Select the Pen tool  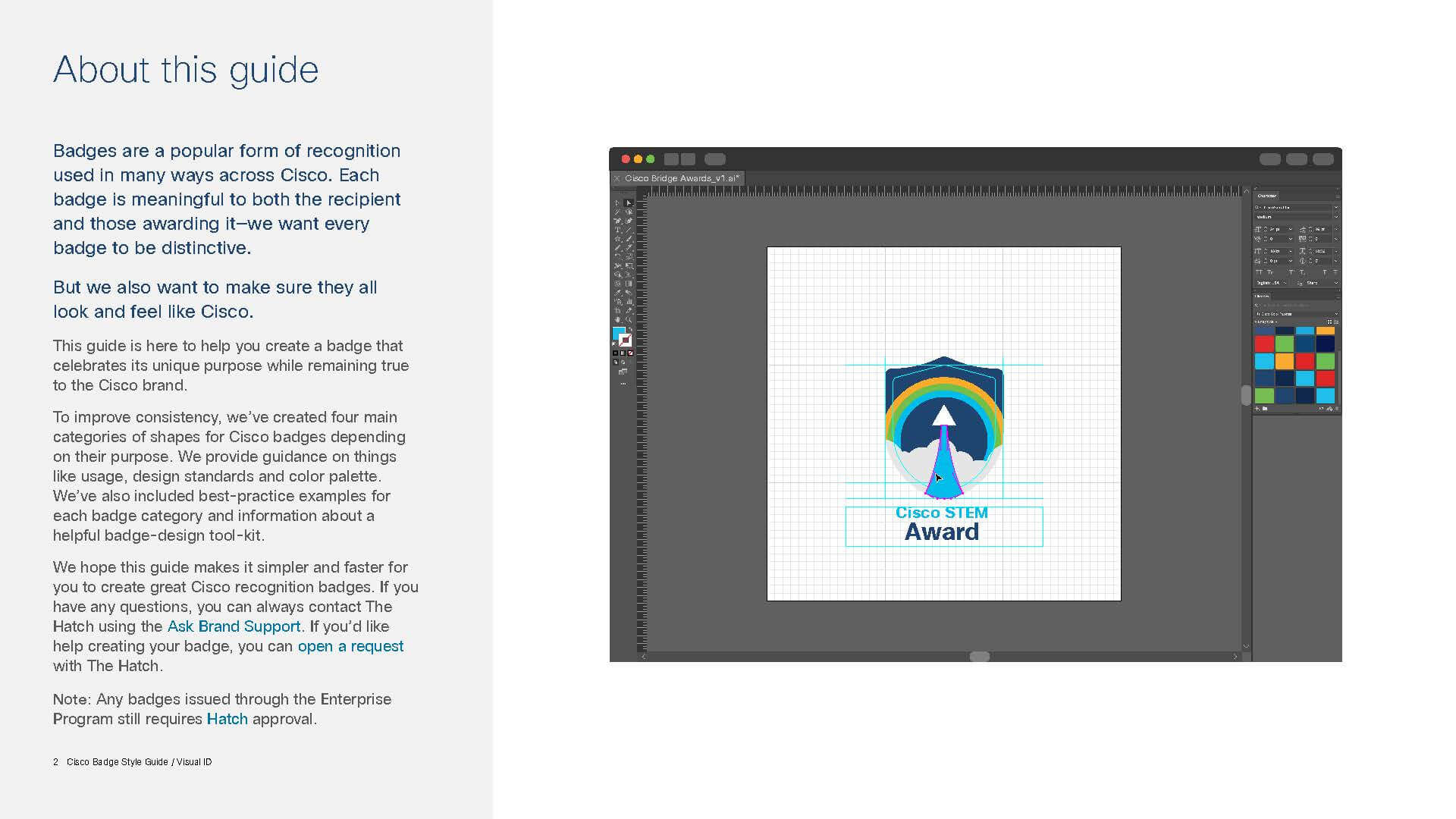click(x=617, y=221)
